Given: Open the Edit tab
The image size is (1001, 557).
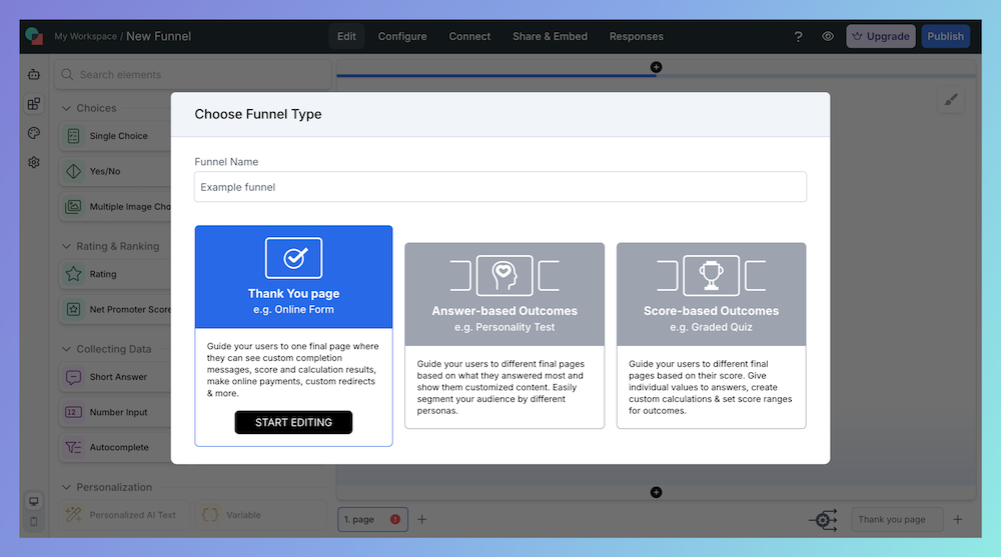Looking at the screenshot, I should pyautogui.click(x=347, y=36).
